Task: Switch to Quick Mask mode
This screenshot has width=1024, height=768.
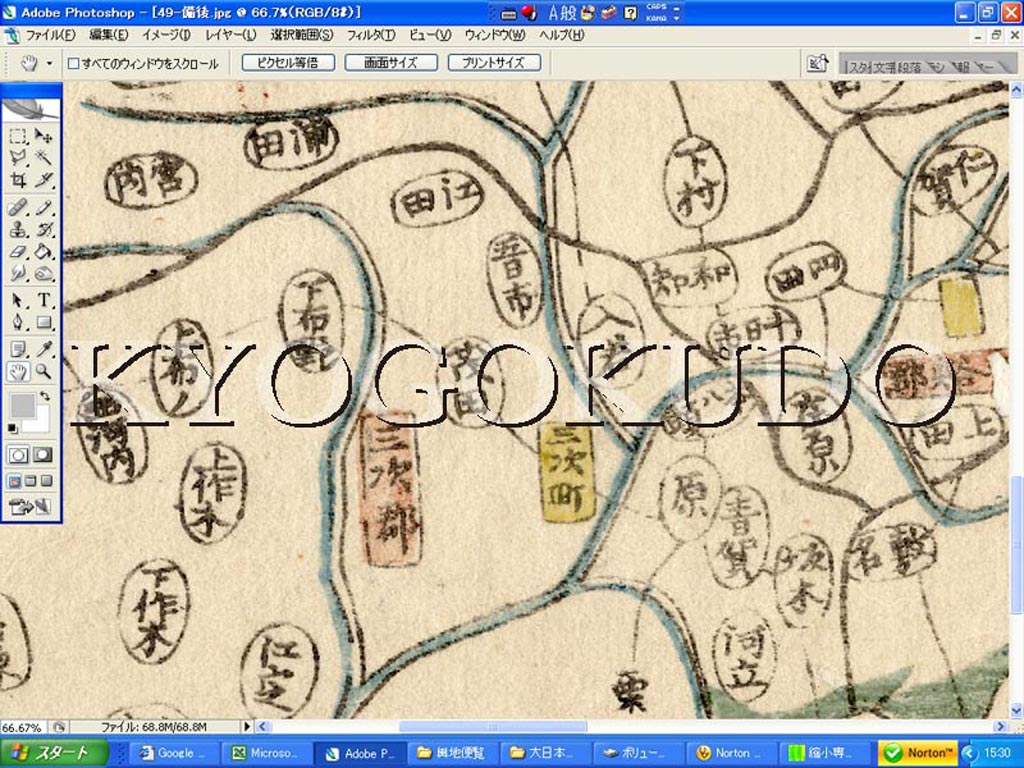Action: [43, 455]
